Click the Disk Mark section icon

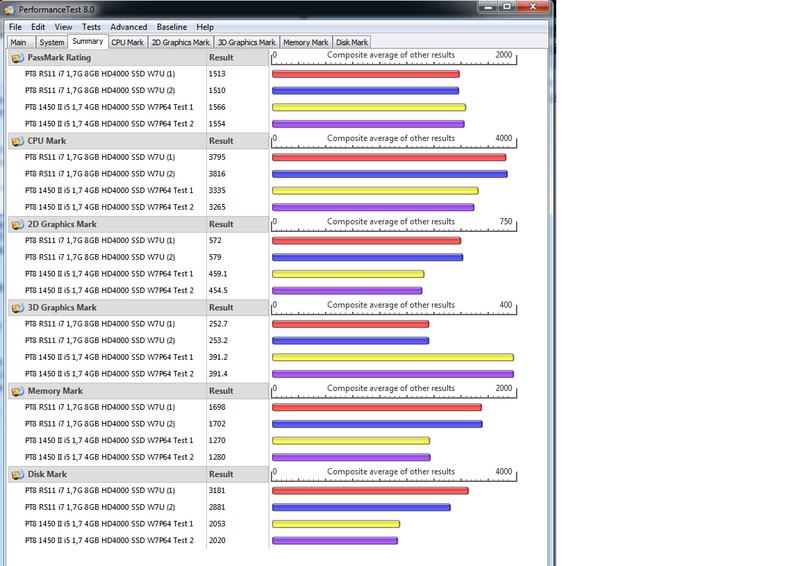(x=18, y=475)
